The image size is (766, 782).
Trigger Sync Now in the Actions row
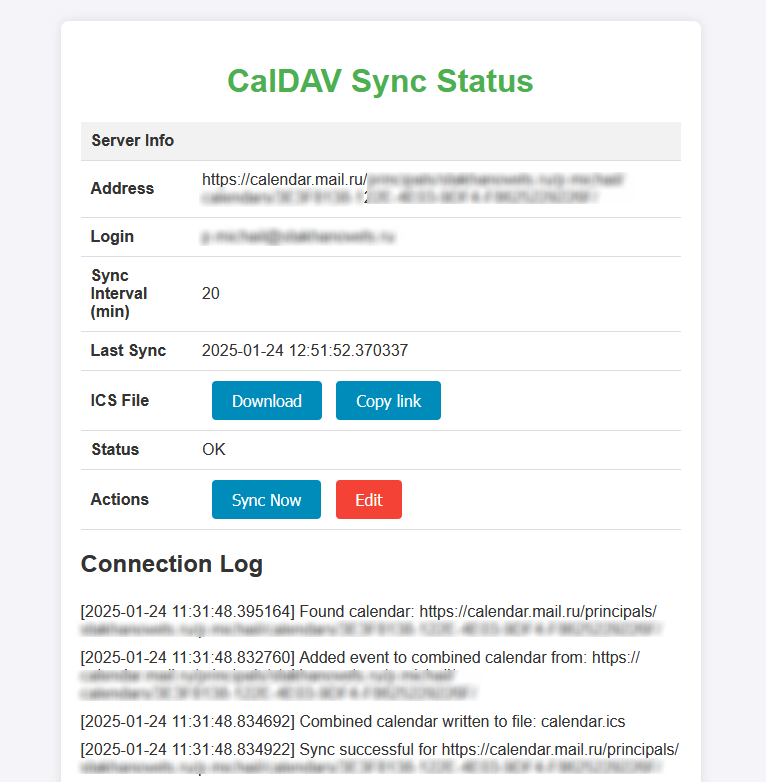click(266, 500)
